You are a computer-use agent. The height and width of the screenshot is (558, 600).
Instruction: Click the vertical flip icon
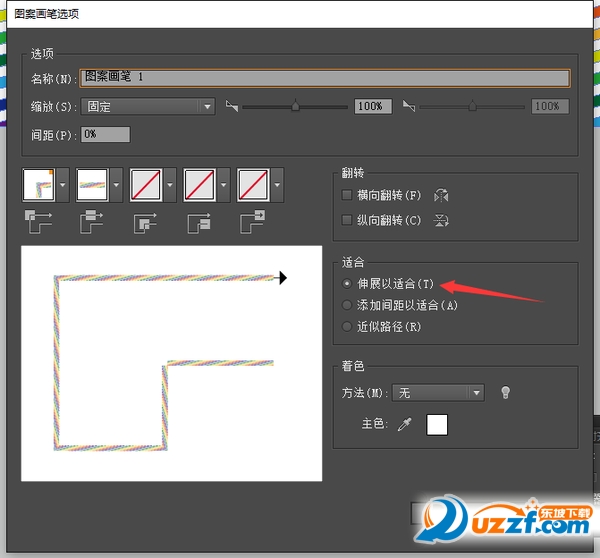click(x=441, y=220)
